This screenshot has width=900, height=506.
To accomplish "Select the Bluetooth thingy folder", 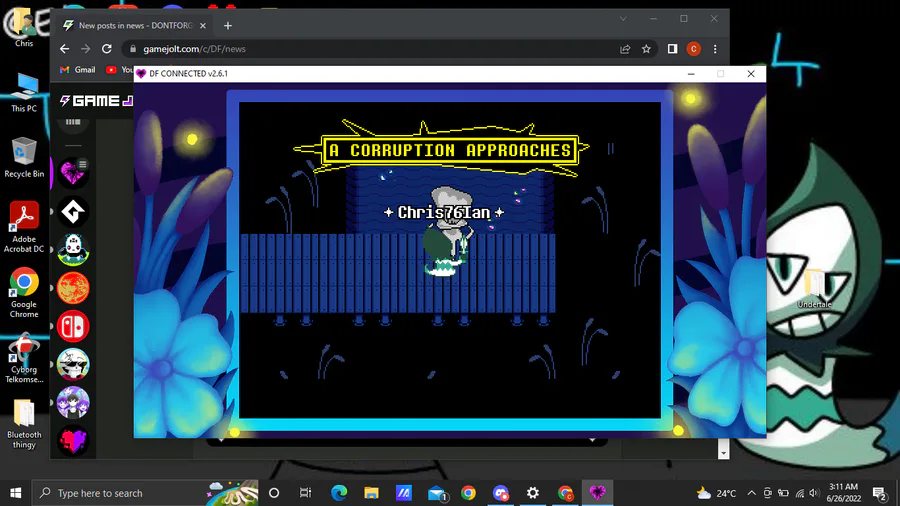I will [x=24, y=423].
